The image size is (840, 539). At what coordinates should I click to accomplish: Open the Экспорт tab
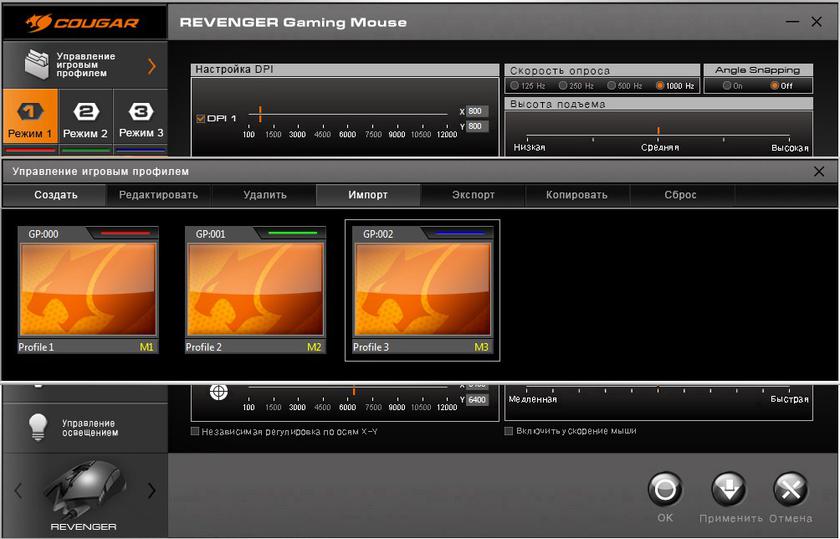(473, 195)
